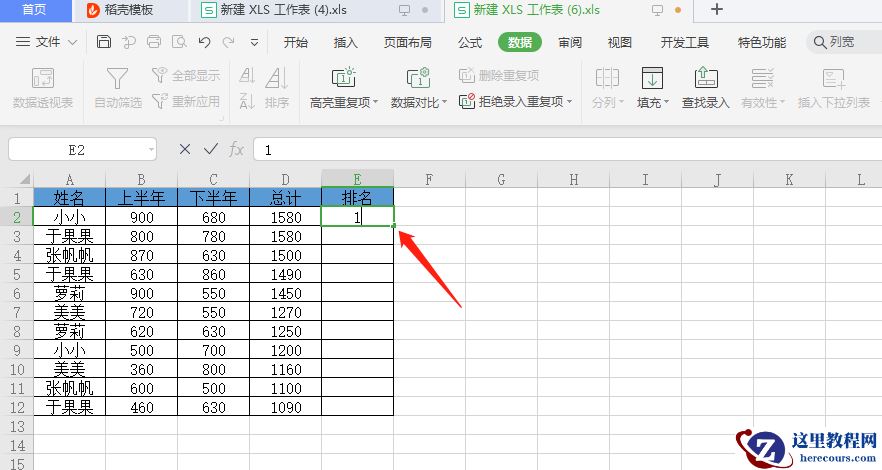The image size is (882, 470).
Task: Switch to the 插入 ribbon tab
Action: [345, 42]
